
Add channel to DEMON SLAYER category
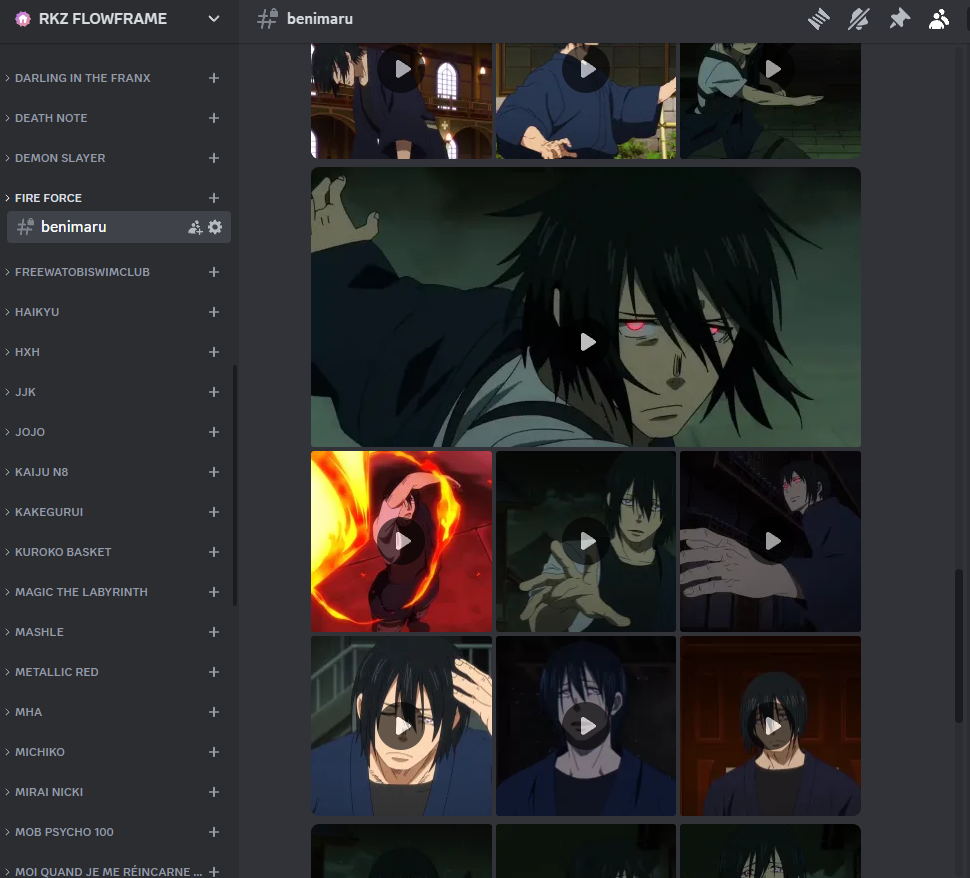[214, 158]
